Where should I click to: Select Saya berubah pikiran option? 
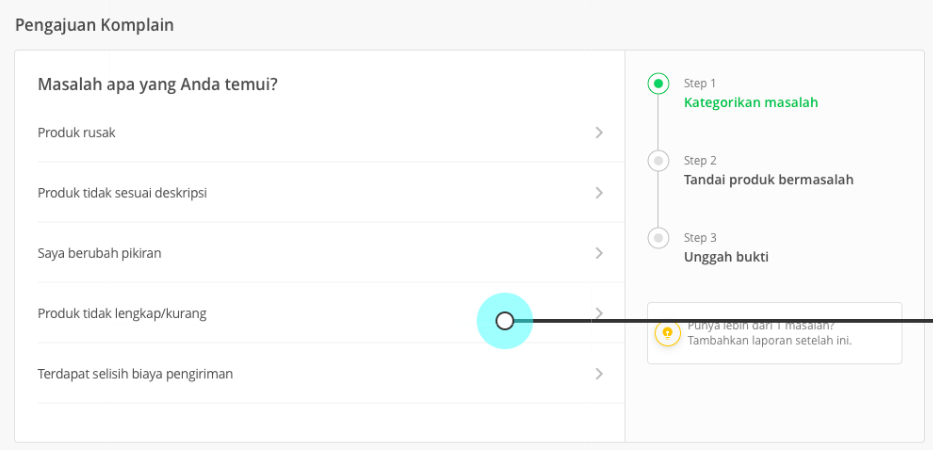coord(331,253)
